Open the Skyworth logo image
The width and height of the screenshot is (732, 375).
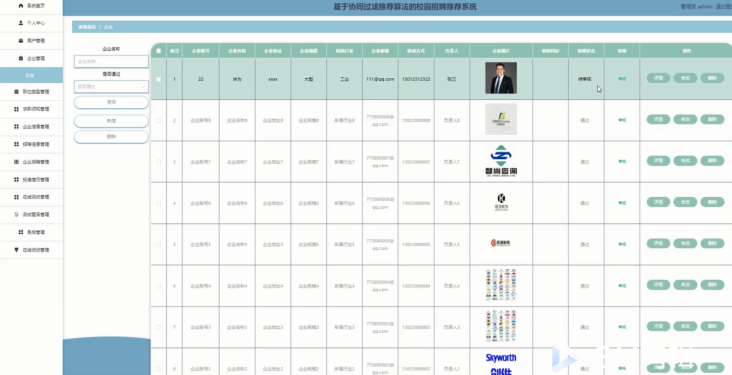(501, 364)
